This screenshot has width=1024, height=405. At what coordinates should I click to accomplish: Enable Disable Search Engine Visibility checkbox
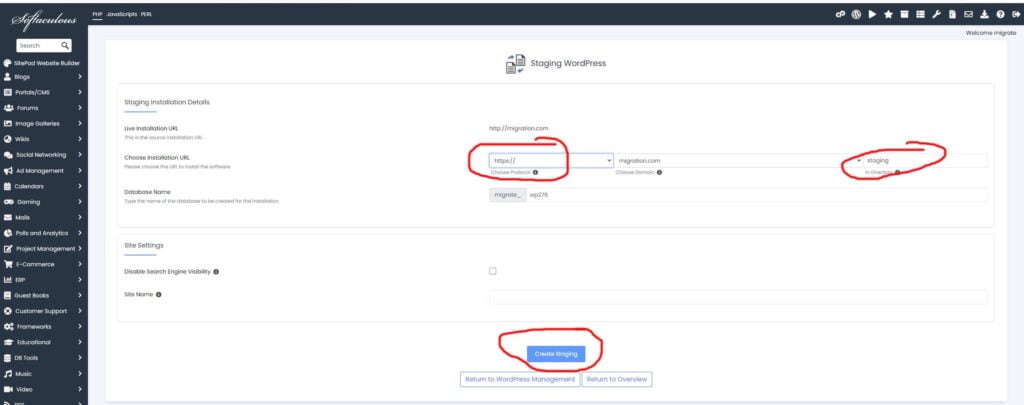(x=493, y=271)
